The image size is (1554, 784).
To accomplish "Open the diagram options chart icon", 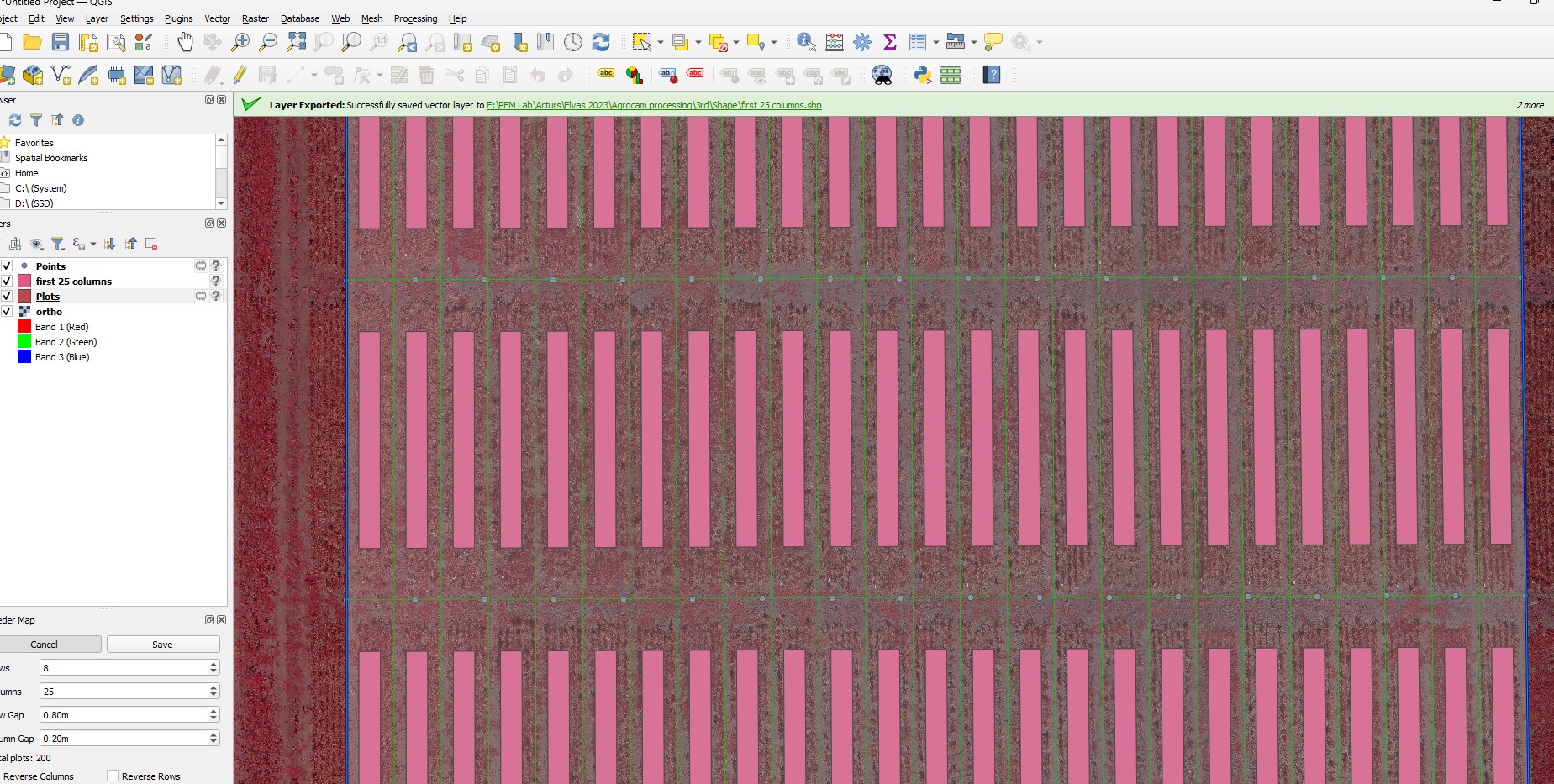I will [635, 76].
